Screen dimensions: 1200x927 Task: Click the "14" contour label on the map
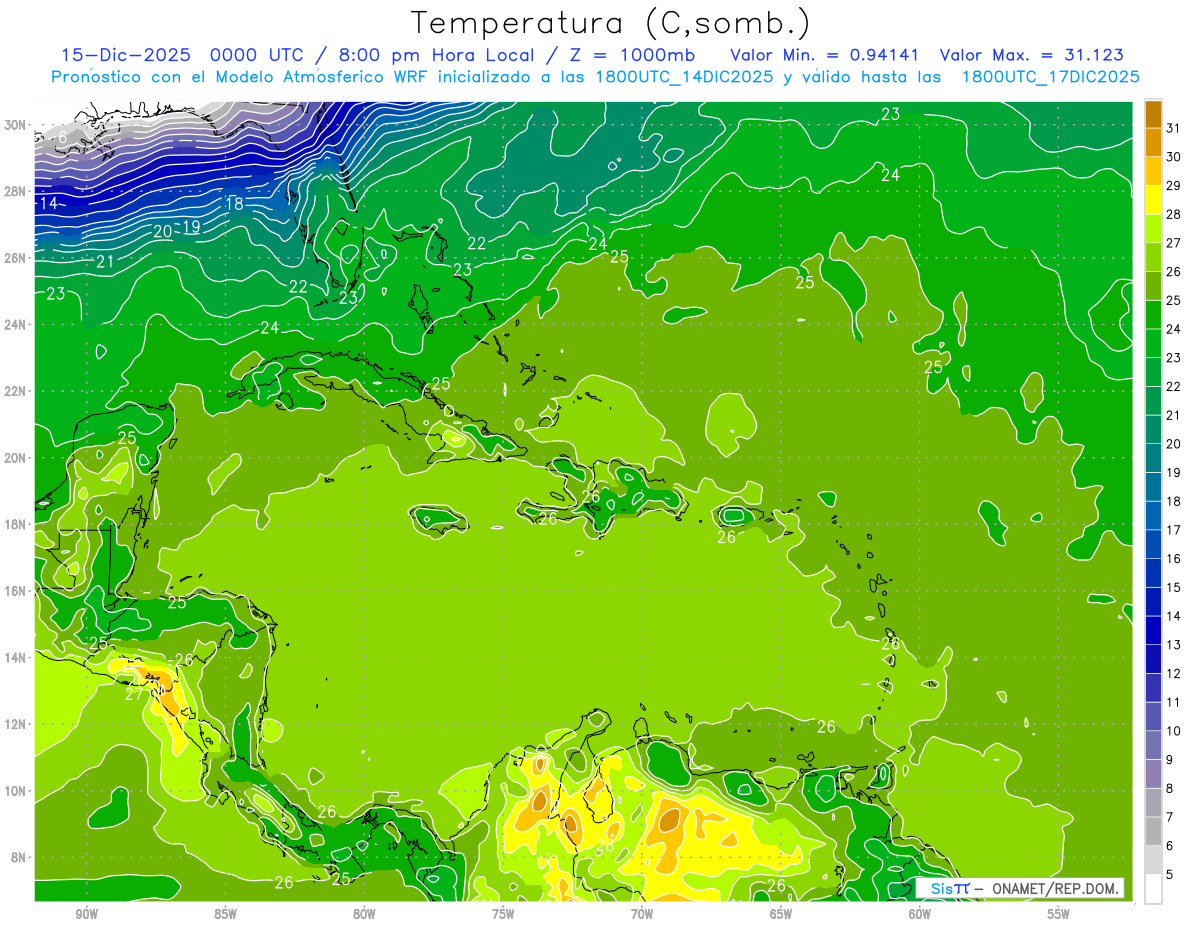coord(48,204)
